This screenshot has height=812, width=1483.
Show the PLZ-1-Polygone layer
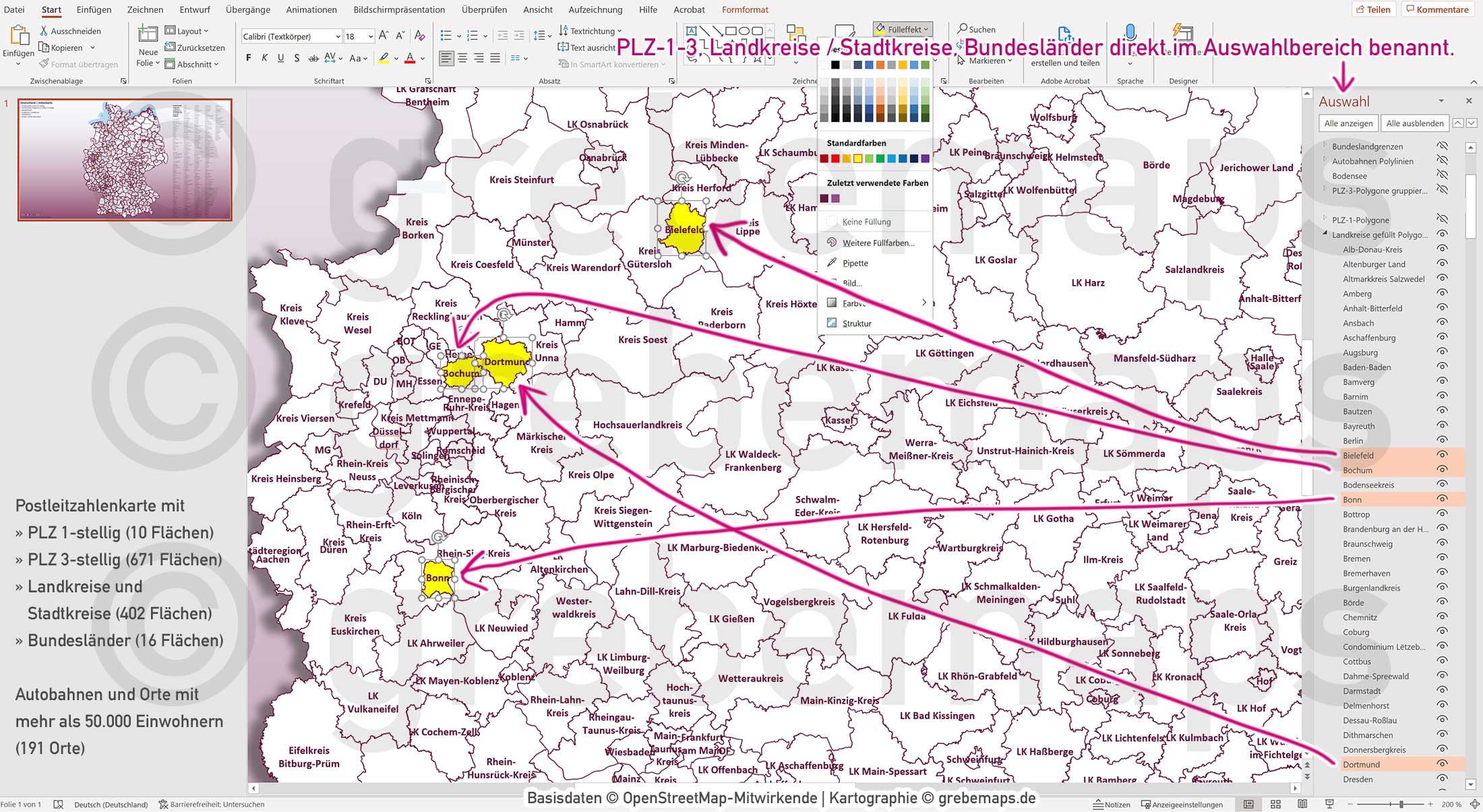coord(1442,219)
